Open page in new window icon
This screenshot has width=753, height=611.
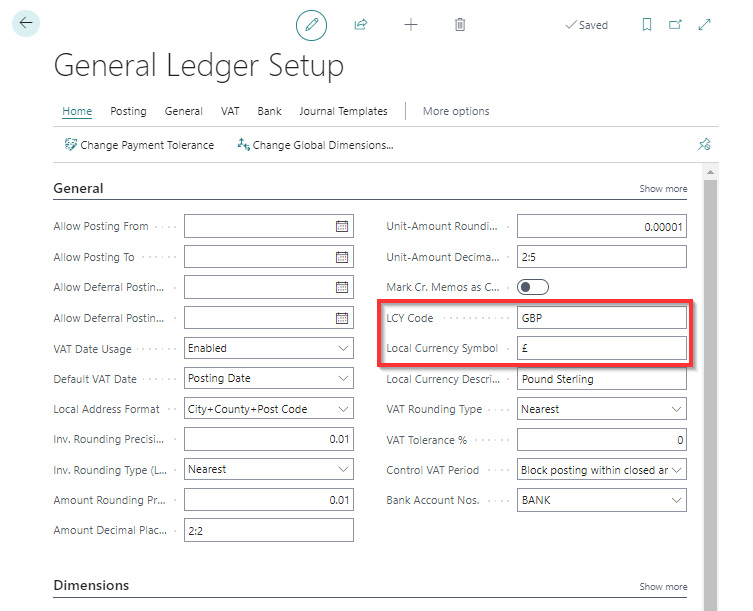tap(675, 25)
